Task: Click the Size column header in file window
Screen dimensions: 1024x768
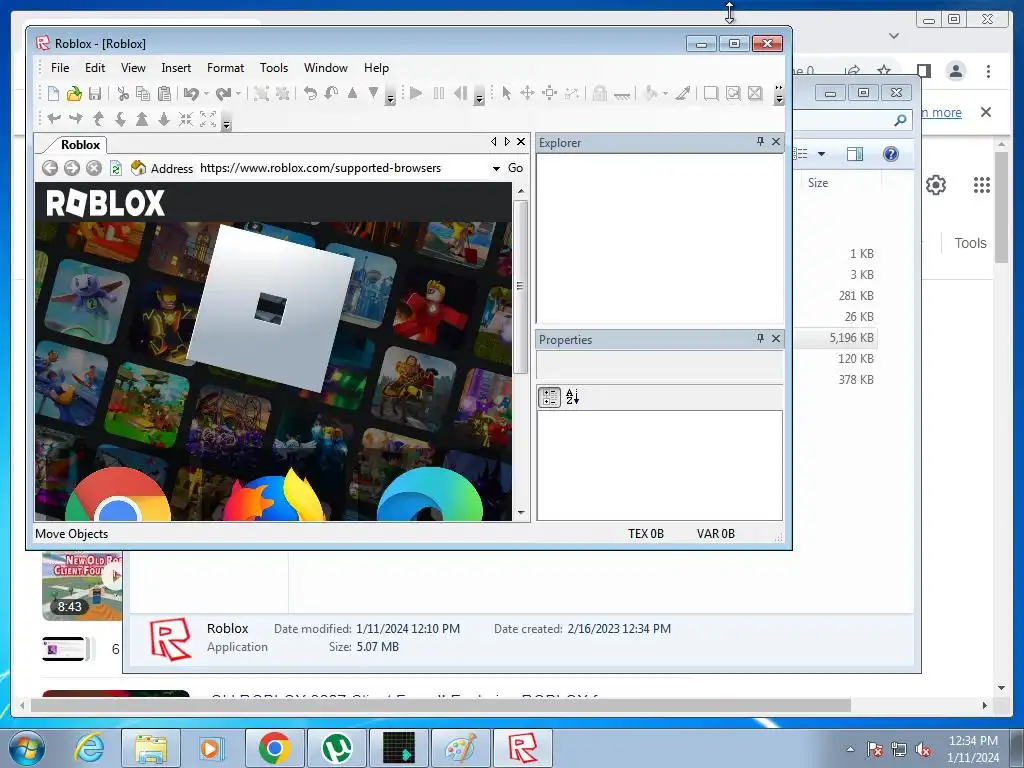Action: pyautogui.click(x=818, y=183)
